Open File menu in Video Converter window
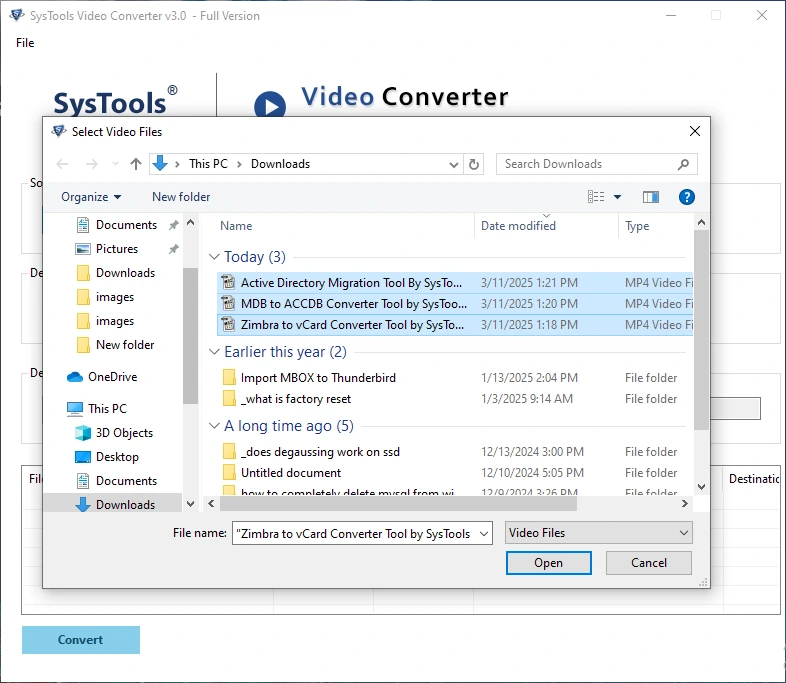786x683 pixels. click(x=25, y=43)
